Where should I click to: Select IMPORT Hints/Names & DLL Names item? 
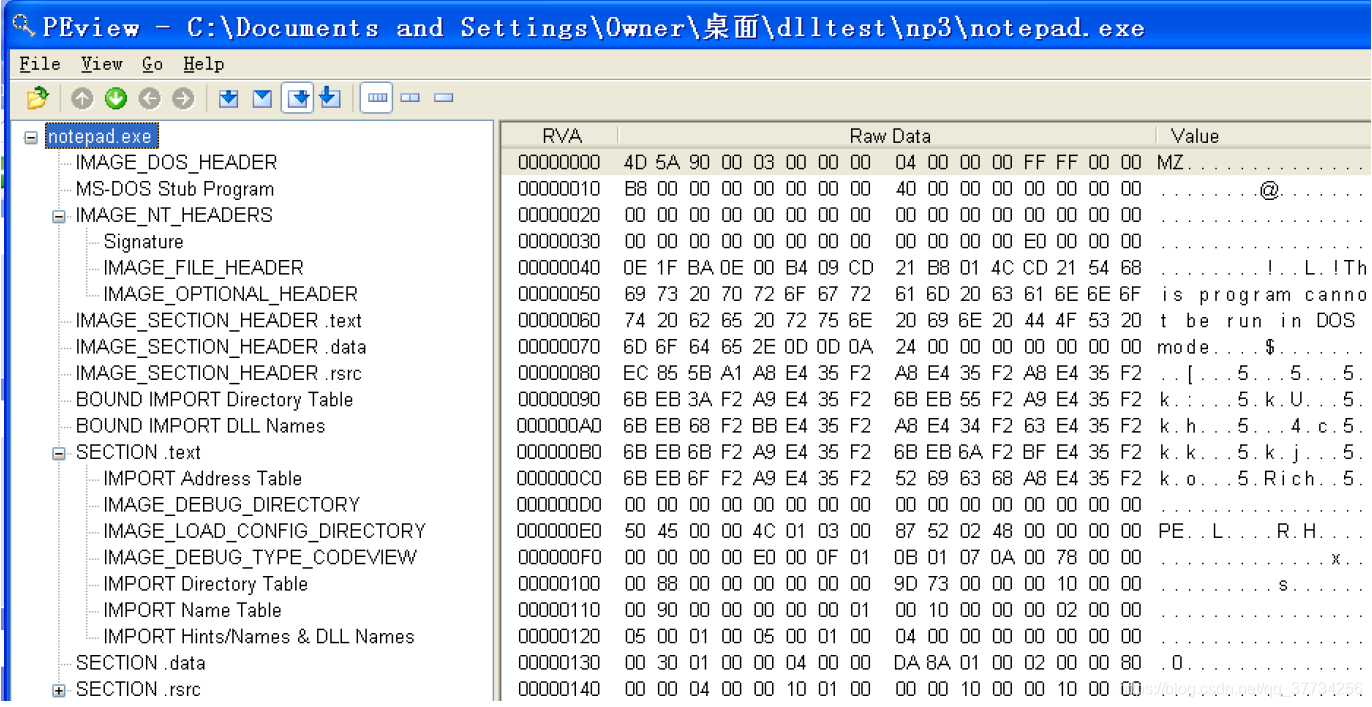(x=258, y=637)
